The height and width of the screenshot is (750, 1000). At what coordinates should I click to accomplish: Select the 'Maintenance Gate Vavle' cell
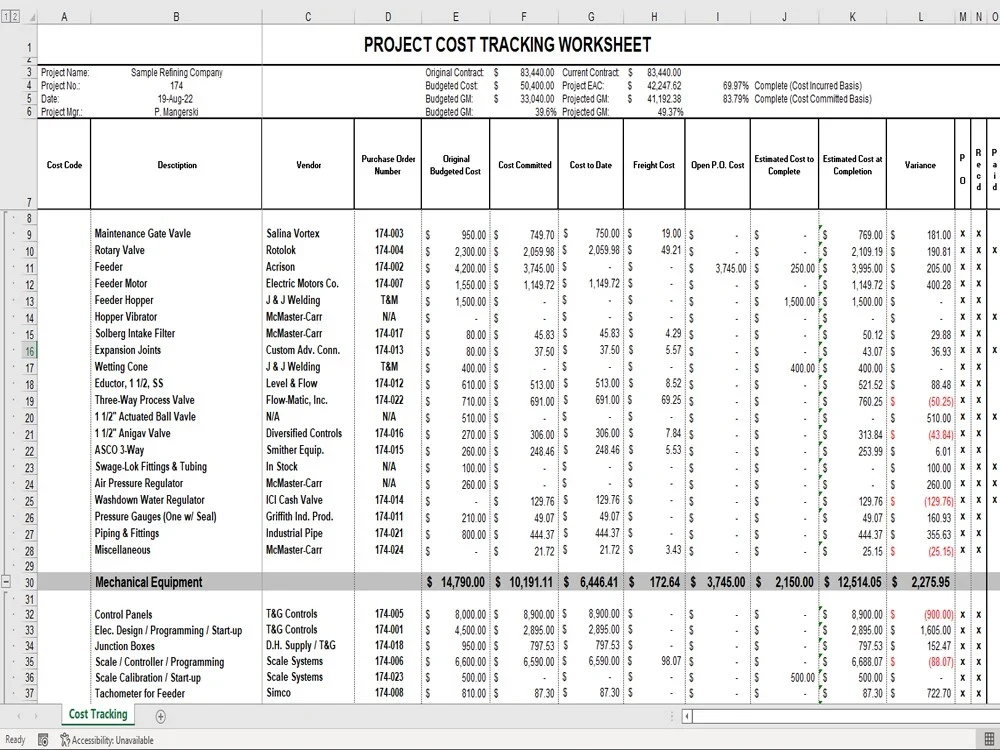coord(176,233)
